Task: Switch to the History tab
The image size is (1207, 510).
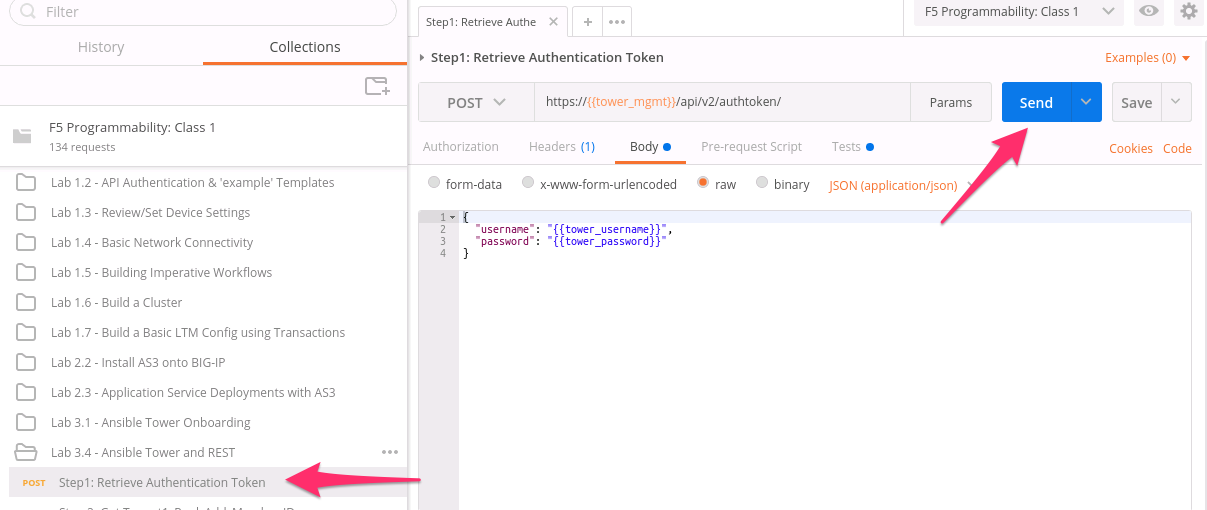Action: (101, 47)
